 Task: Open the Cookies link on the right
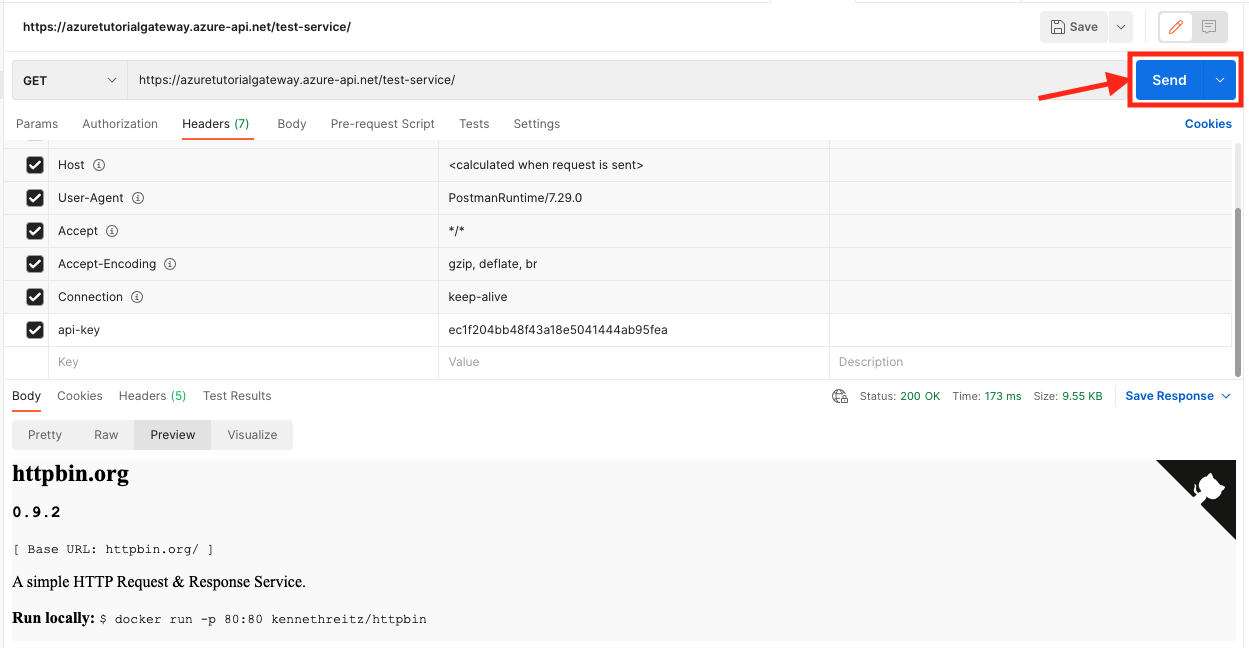(1208, 124)
